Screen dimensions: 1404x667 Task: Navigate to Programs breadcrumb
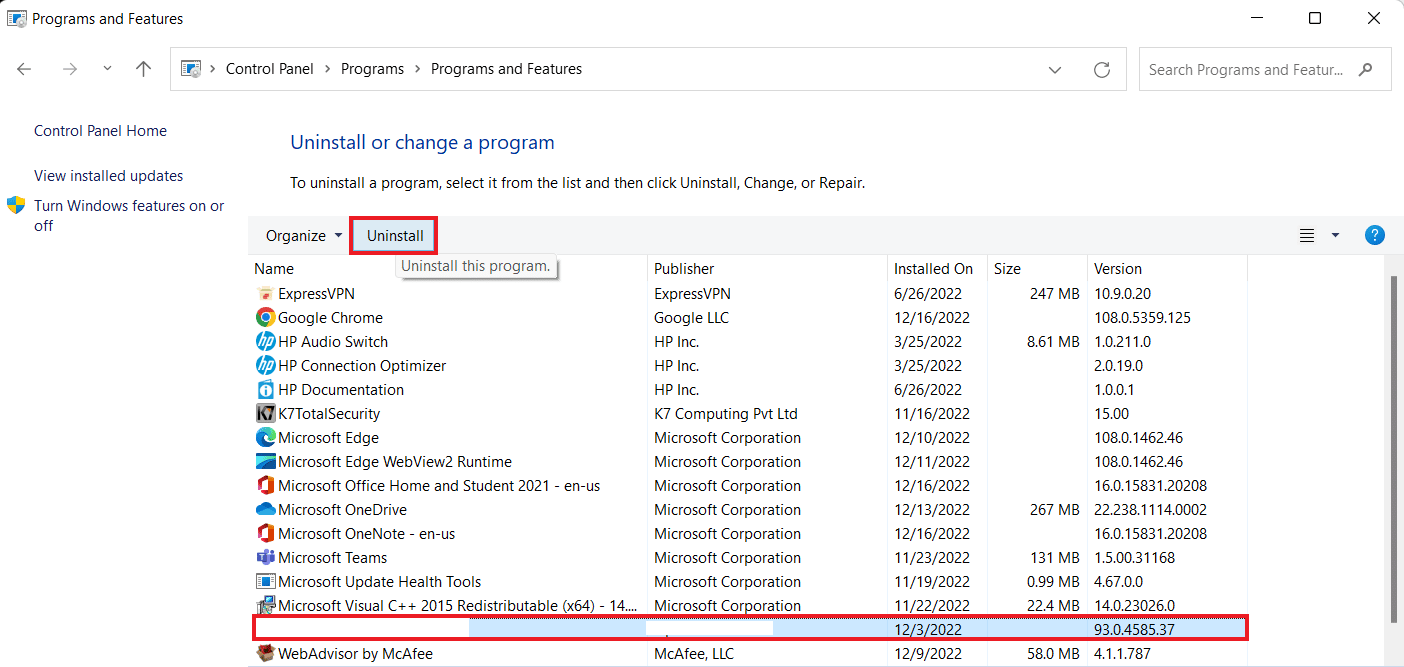point(372,69)
